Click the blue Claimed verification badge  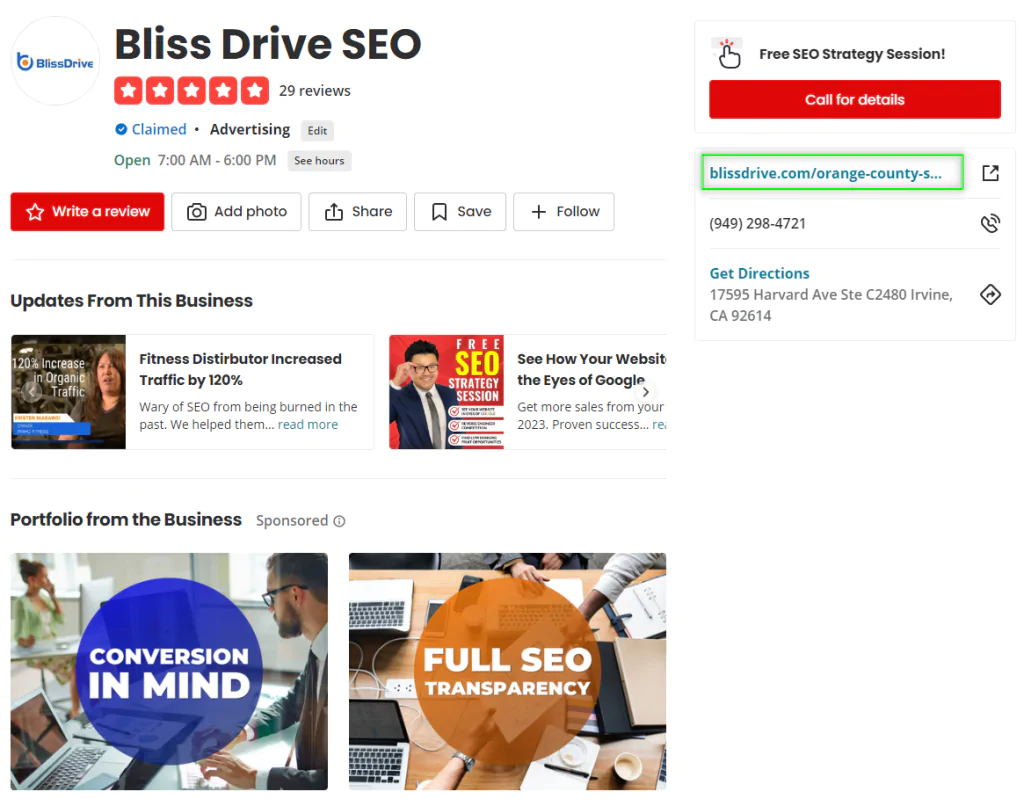pos(121,129)
